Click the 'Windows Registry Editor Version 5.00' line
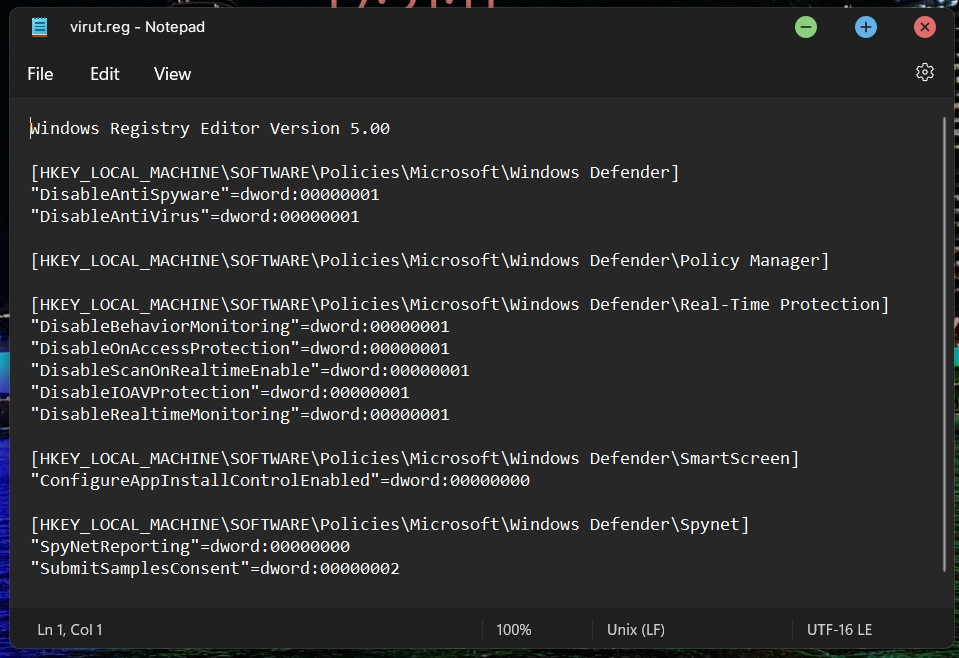The height and width of the screenshot is (658, 959). 210,128
